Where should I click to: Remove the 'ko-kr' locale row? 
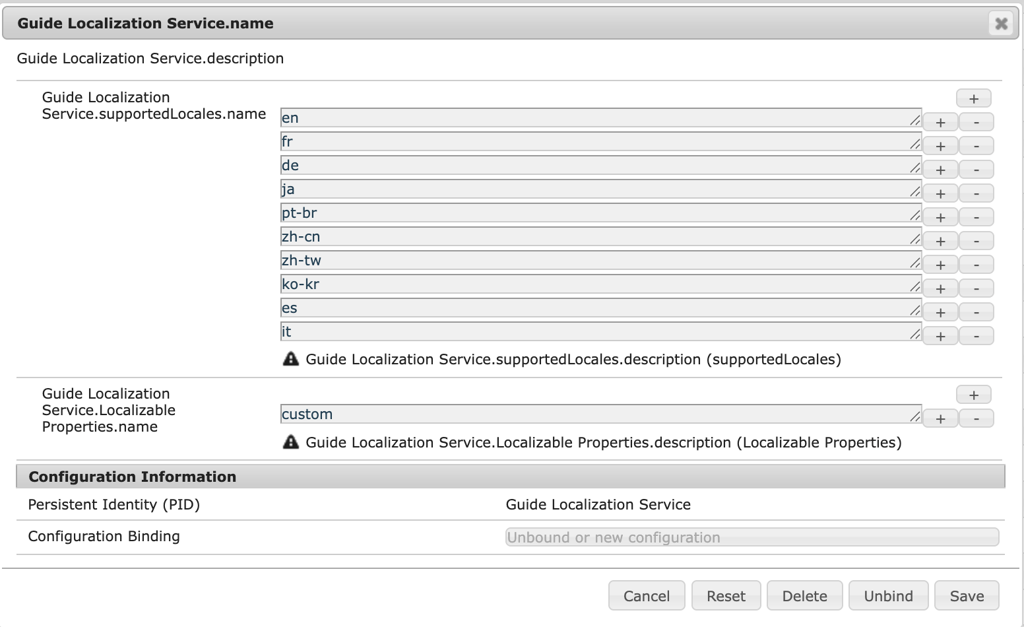click(x=976, y=288)
